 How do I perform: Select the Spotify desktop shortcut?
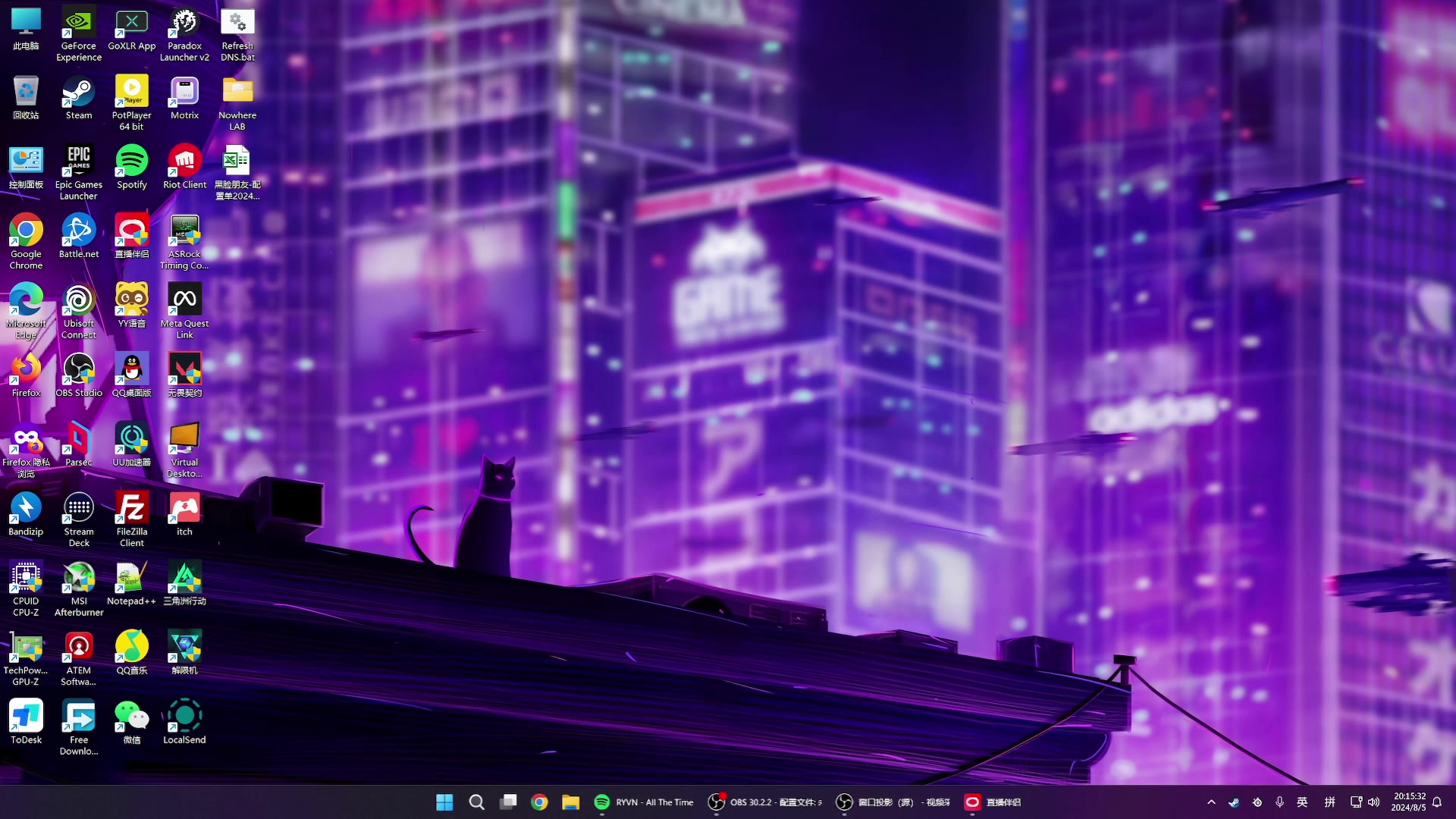pos(131,162)
